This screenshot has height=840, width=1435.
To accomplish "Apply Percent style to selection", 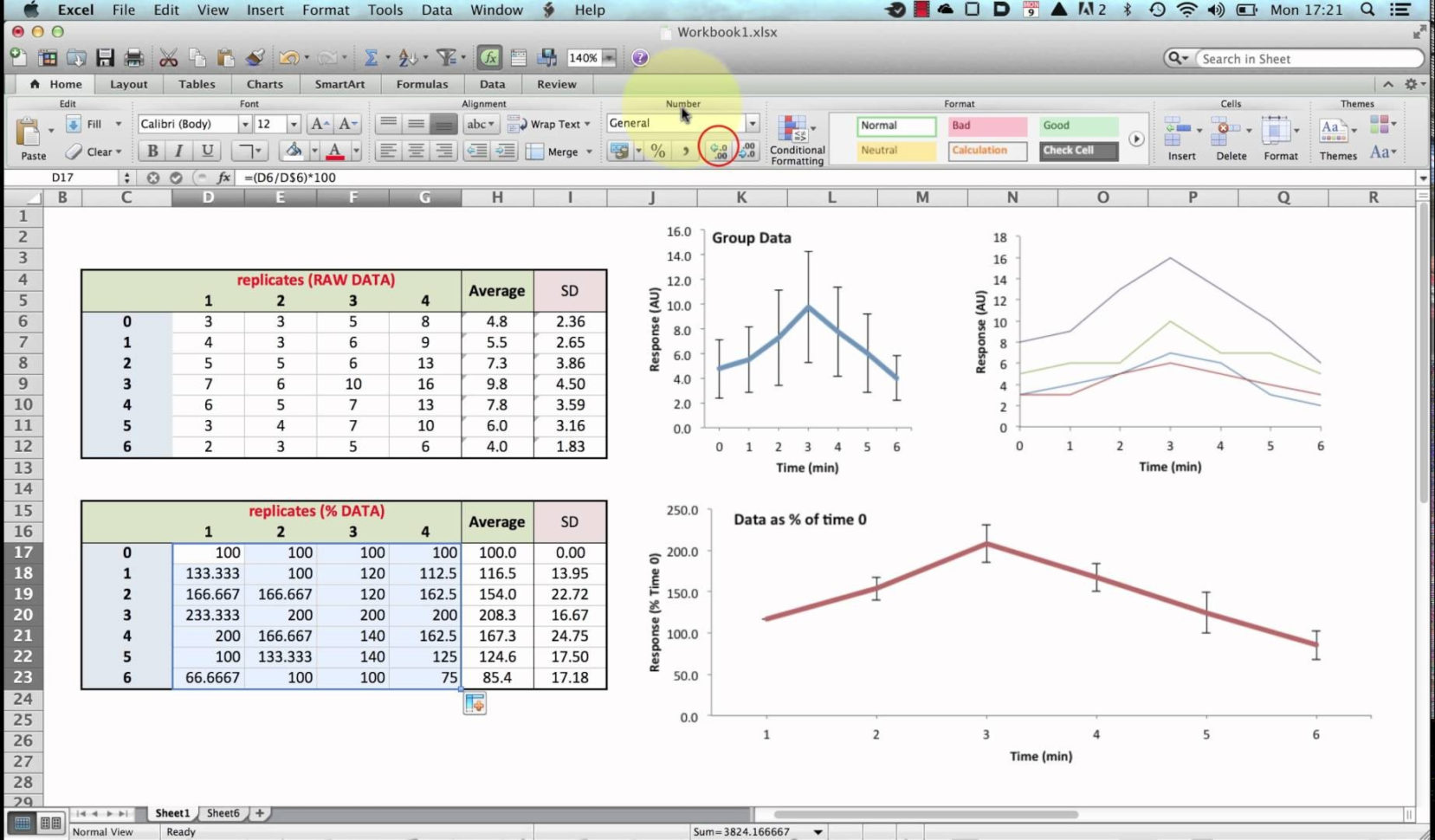I will 657,151.
